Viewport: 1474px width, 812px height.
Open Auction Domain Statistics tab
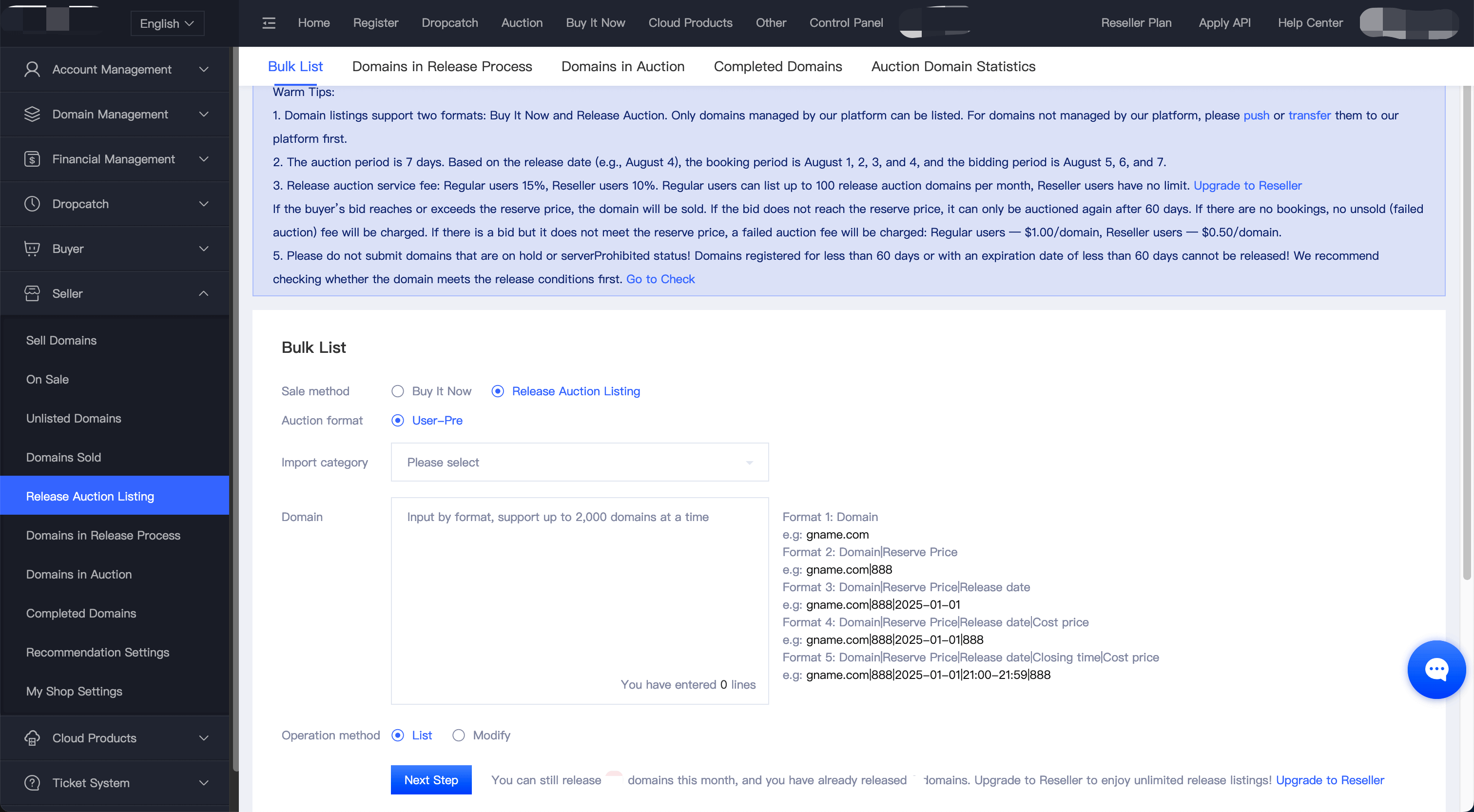pos(953,66)
